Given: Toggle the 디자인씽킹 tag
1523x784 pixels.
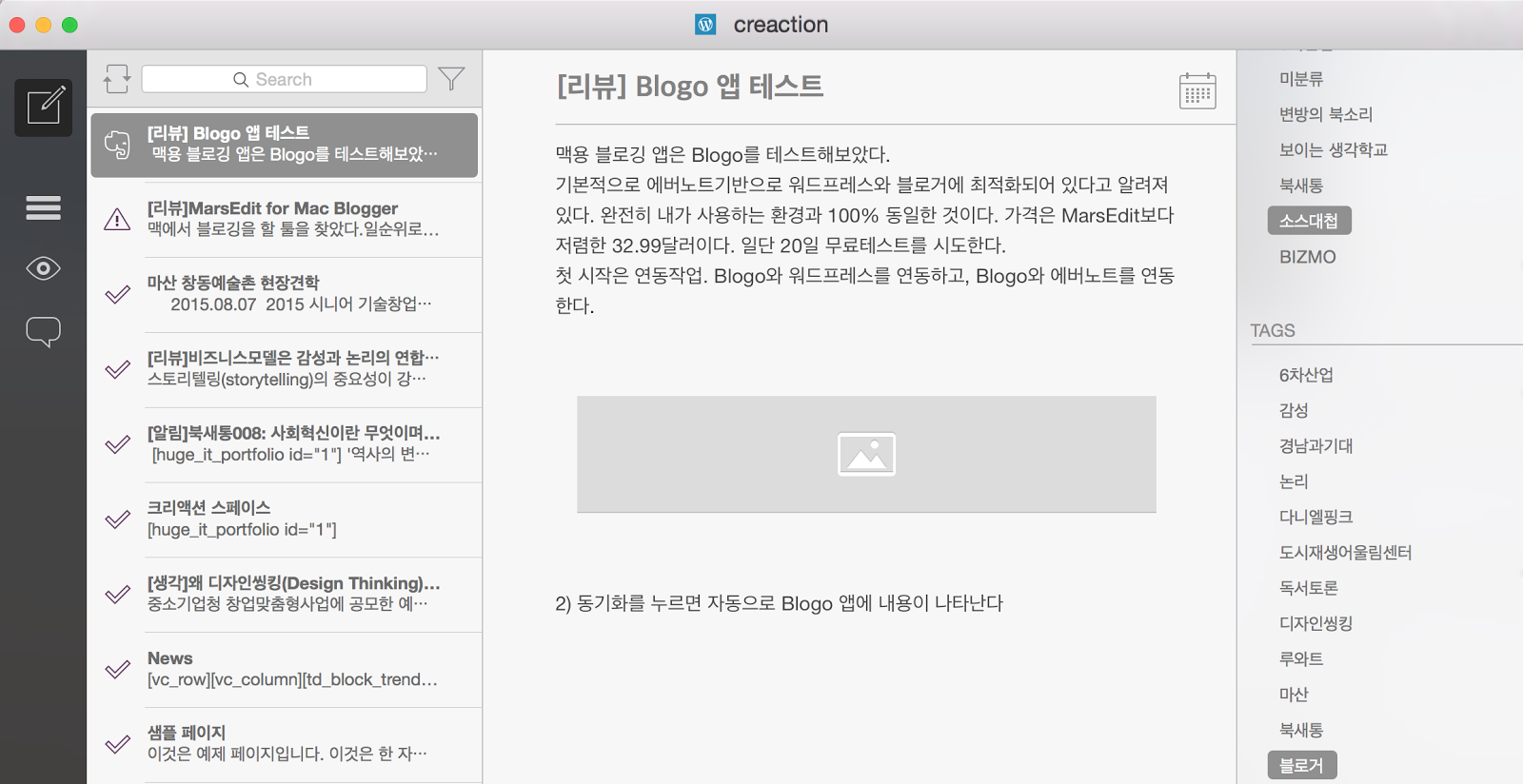Looking at the screenshot, I should (x=1315, y=623).
